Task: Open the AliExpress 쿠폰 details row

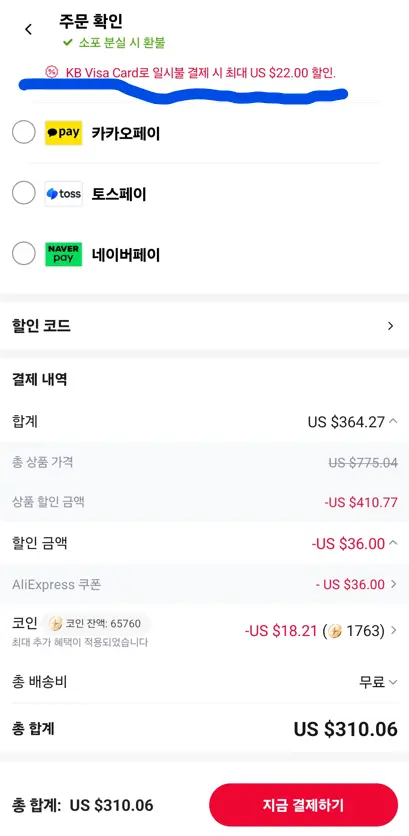Action: [x=204, y=584]
